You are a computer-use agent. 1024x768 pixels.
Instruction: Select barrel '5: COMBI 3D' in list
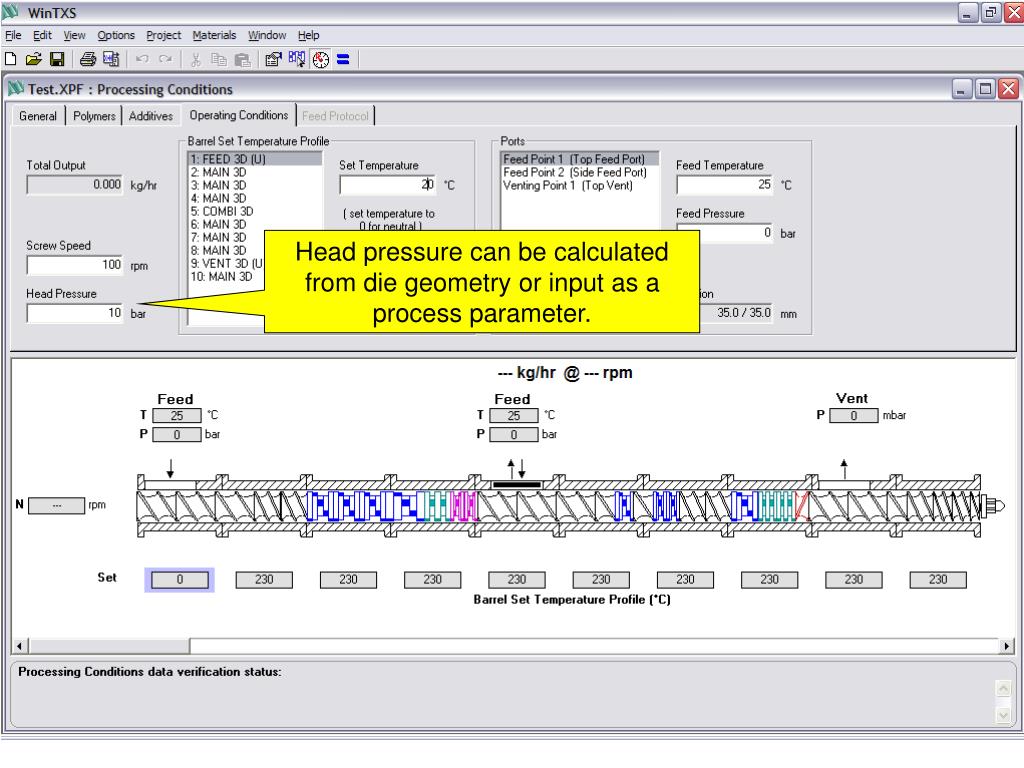255,211
